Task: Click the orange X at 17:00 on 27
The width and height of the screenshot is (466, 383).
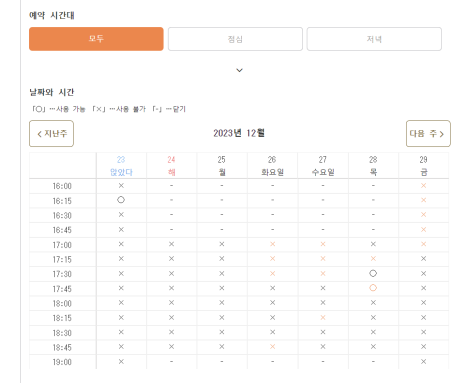Action: point(323,244)
